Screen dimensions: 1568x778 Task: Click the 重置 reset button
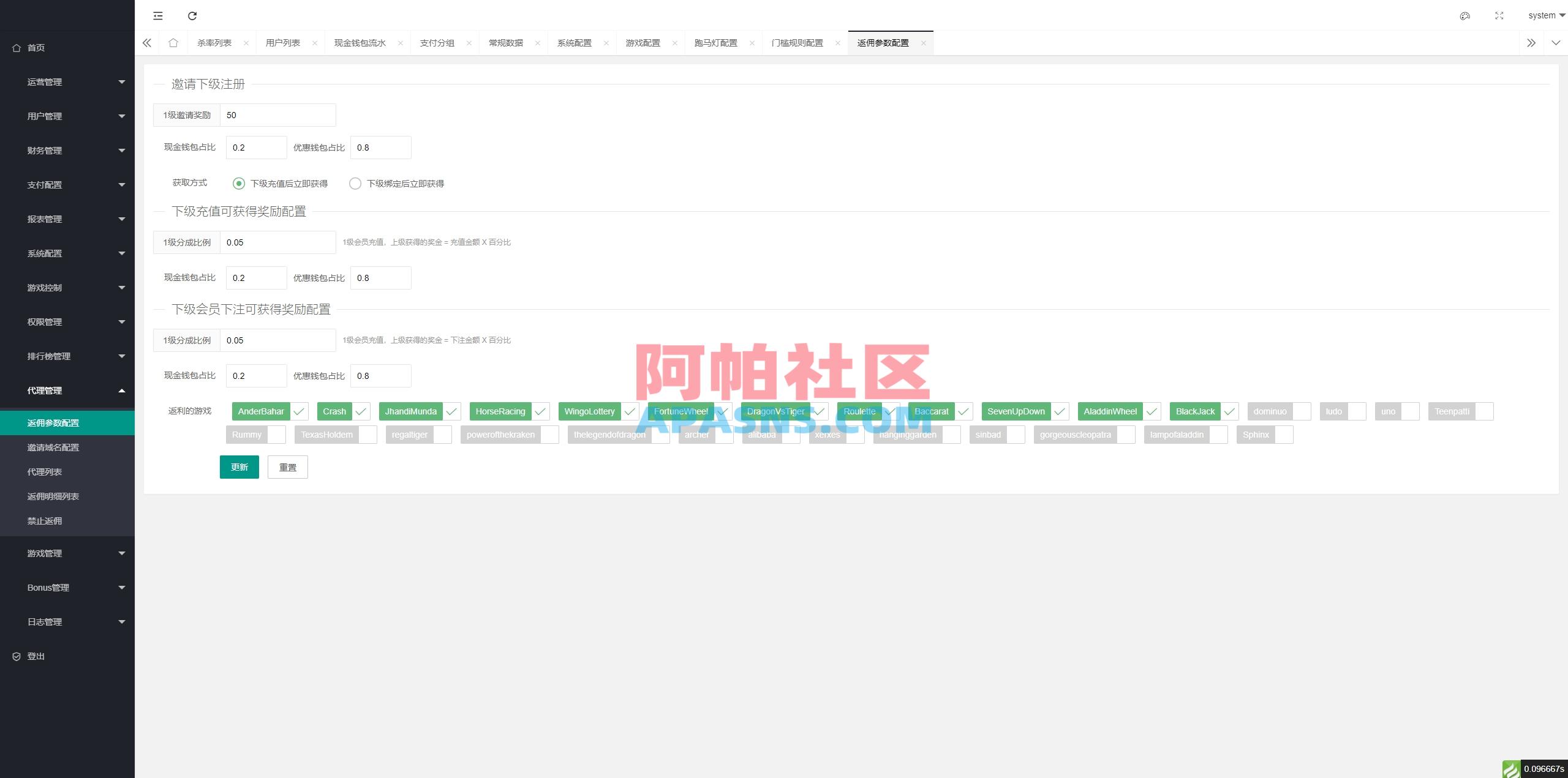coord(287,466)
